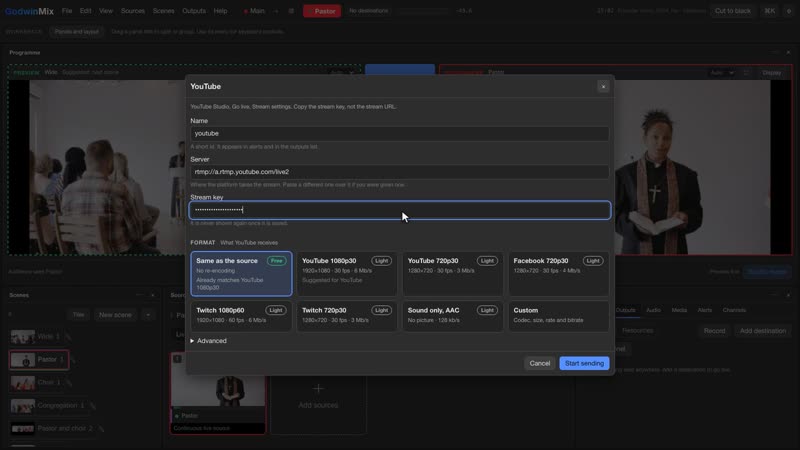Close the Scenes panel with its X
The height and width of the screenshot is (450, 800).
(x=153, y=295)
